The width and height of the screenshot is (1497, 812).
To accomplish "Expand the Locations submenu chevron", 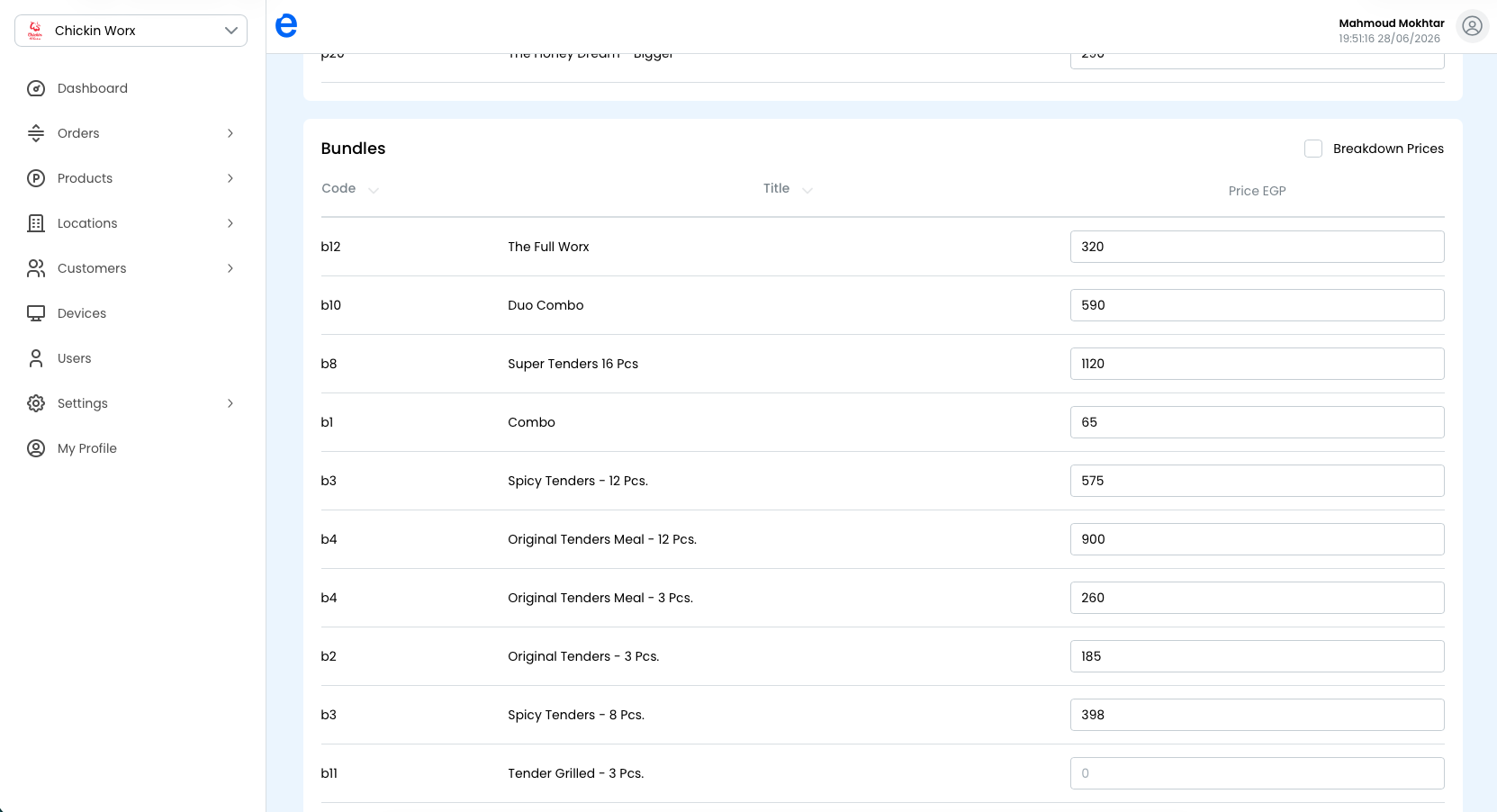I will (230, 223).
